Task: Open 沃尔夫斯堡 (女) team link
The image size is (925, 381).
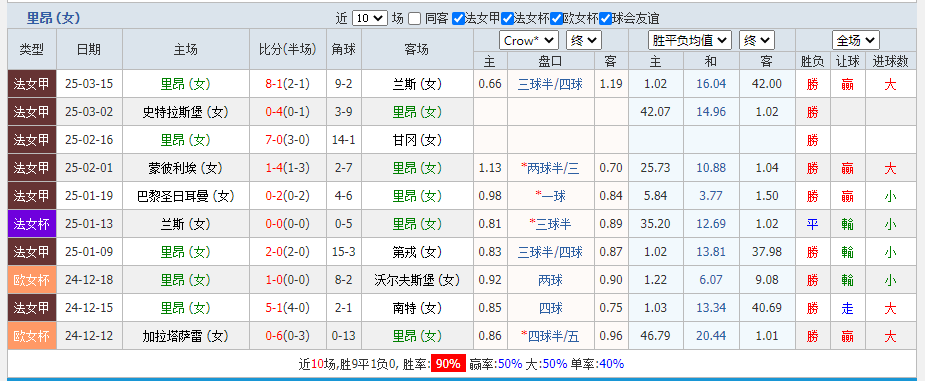Action: [417, 280]
